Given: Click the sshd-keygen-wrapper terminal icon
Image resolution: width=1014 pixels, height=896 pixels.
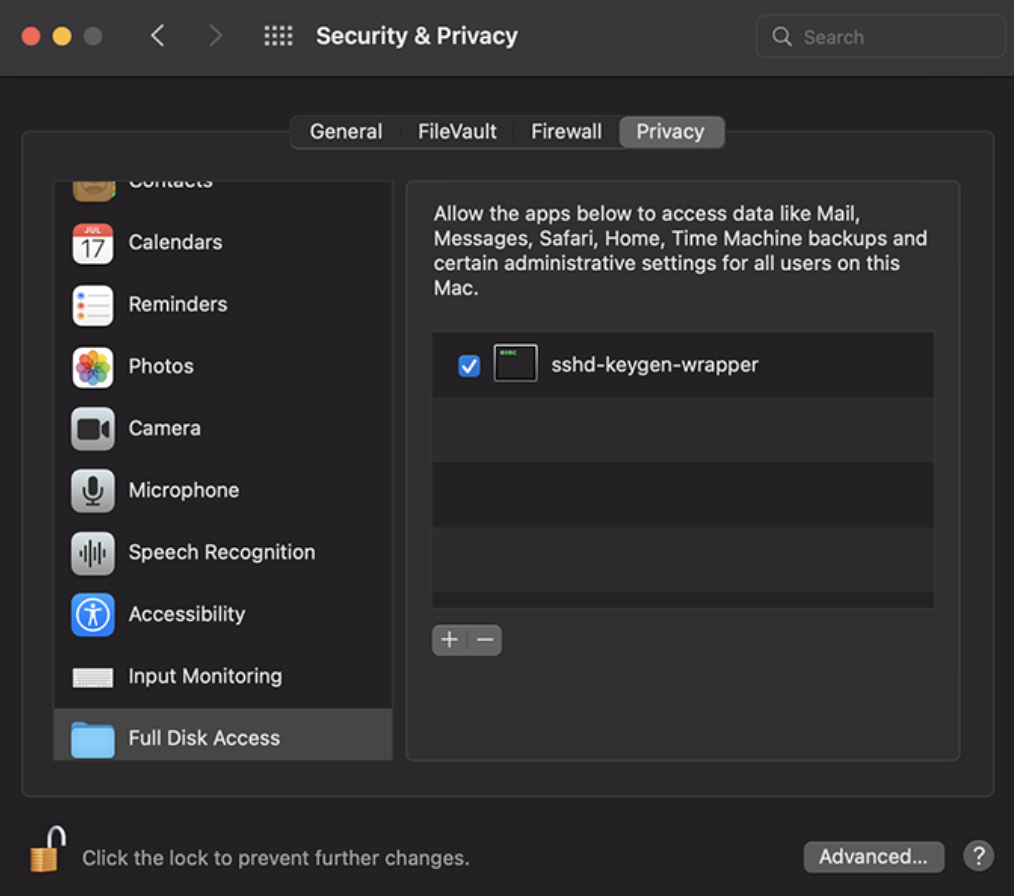Looking at the screenshot, I should click(x=514, y=365).
